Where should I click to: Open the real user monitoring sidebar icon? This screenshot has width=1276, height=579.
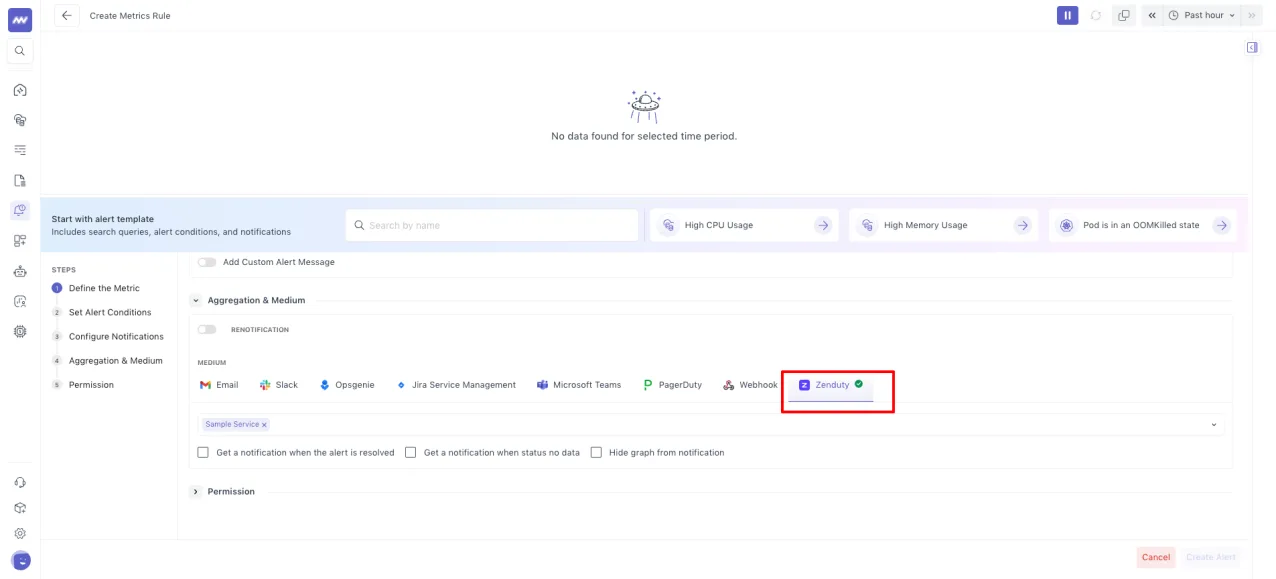point(20,301)
